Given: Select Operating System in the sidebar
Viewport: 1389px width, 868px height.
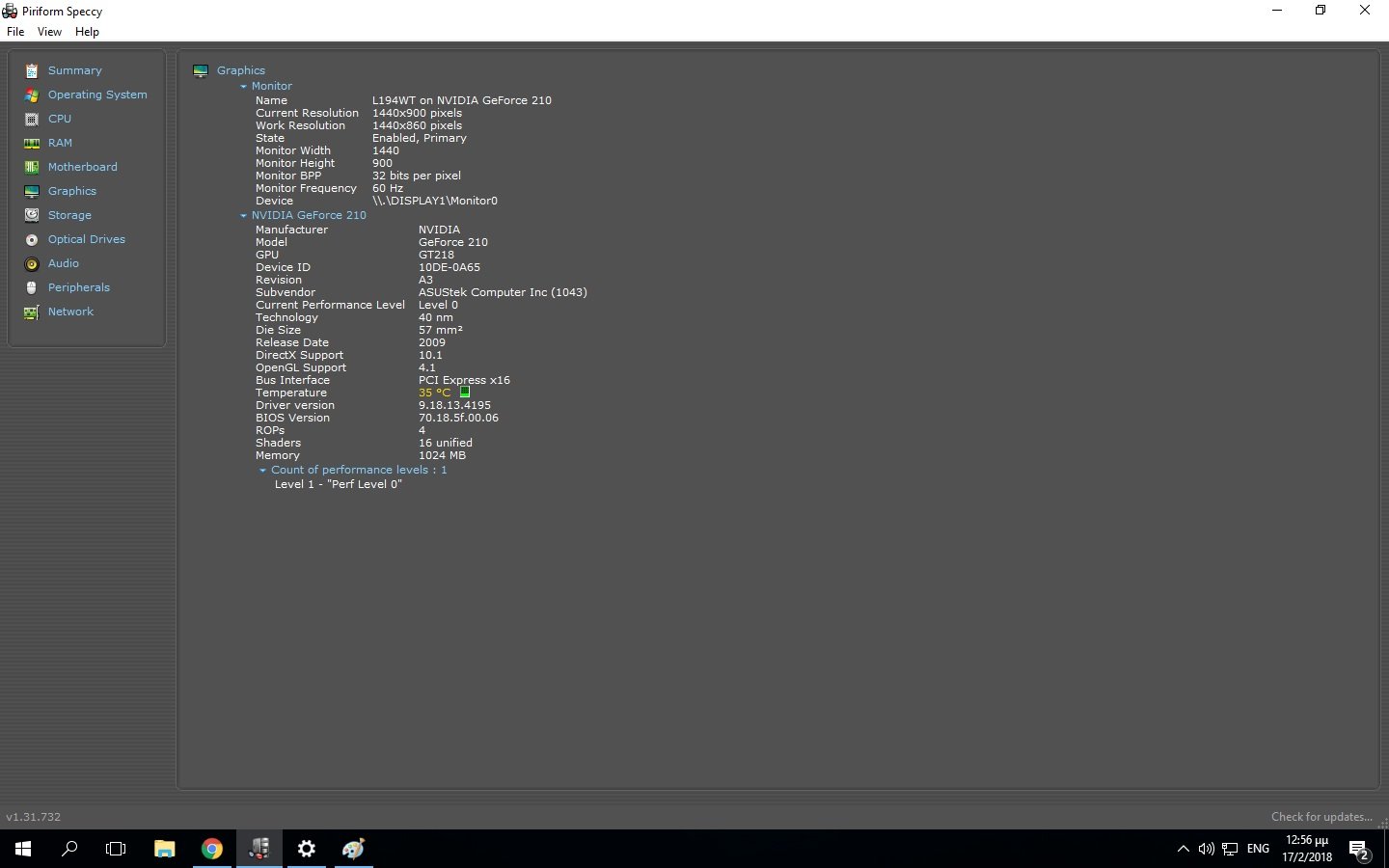Looking at the screenshot, I should 97,95.
